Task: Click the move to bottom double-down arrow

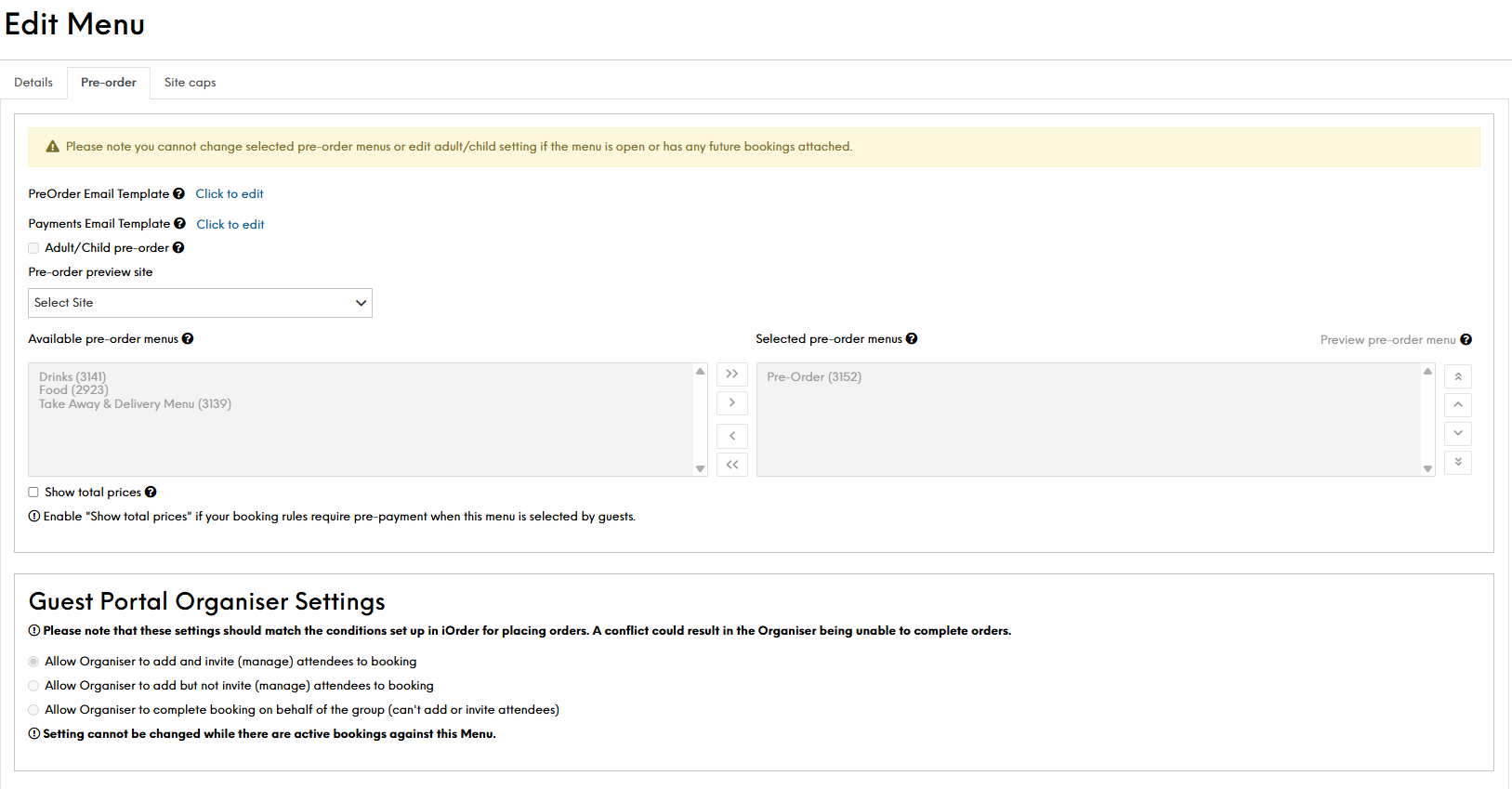Action: (1458, 462)
